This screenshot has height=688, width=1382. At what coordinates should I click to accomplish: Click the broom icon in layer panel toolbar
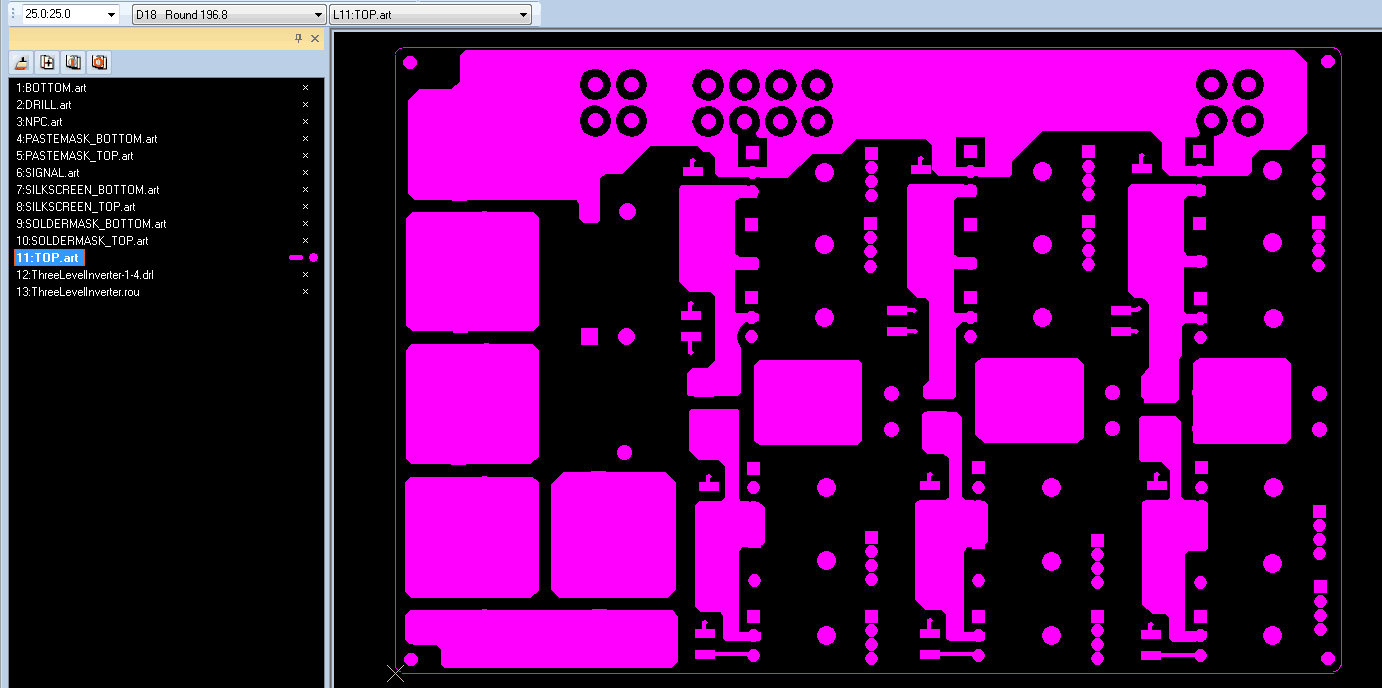tap(22, 63)
